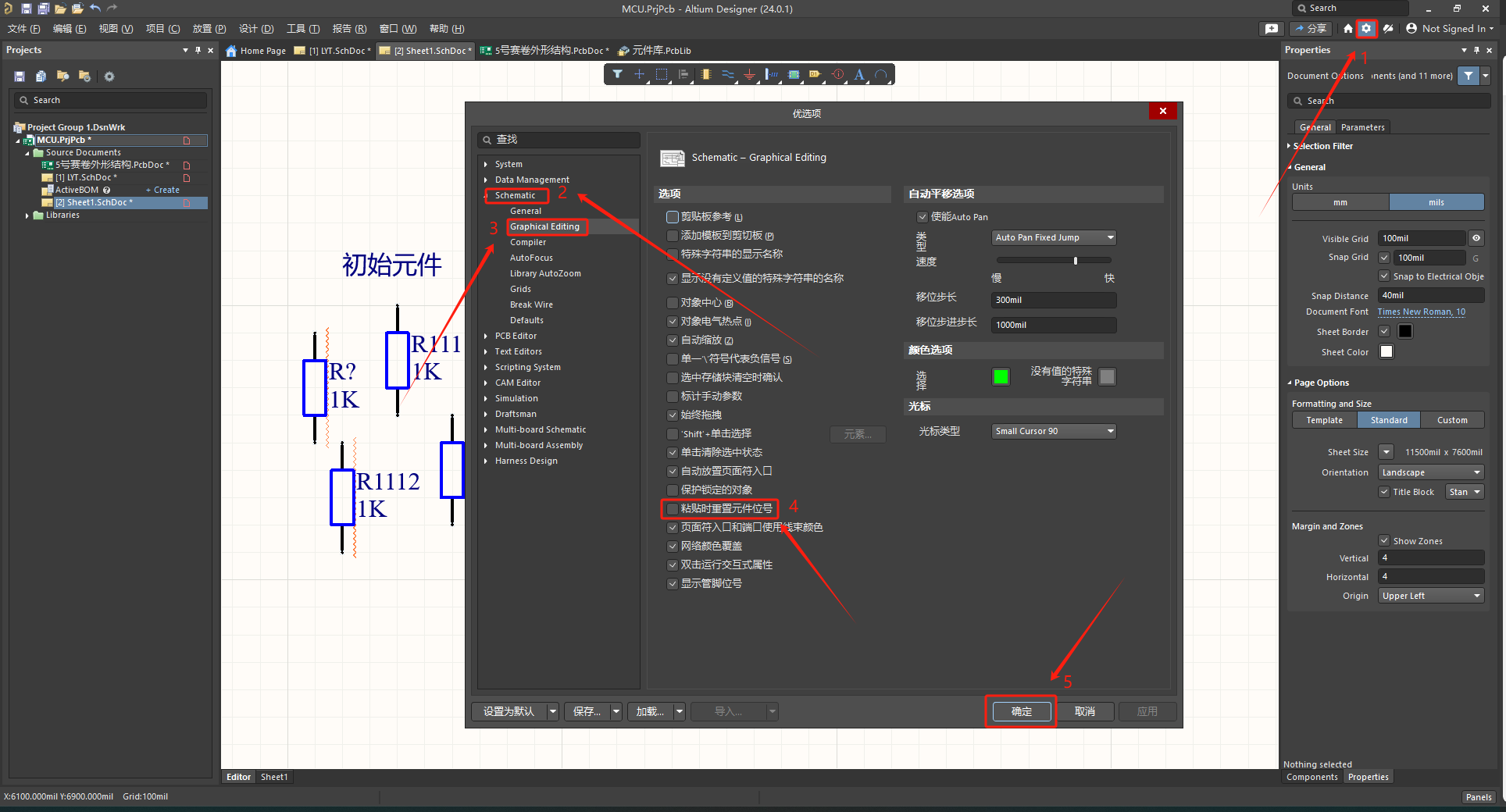Image resolution: width=1506 pixels, height=812 pixels.
Task: Select the Place Part component tool
Action: pyautogui.click(x=706, y=74)
